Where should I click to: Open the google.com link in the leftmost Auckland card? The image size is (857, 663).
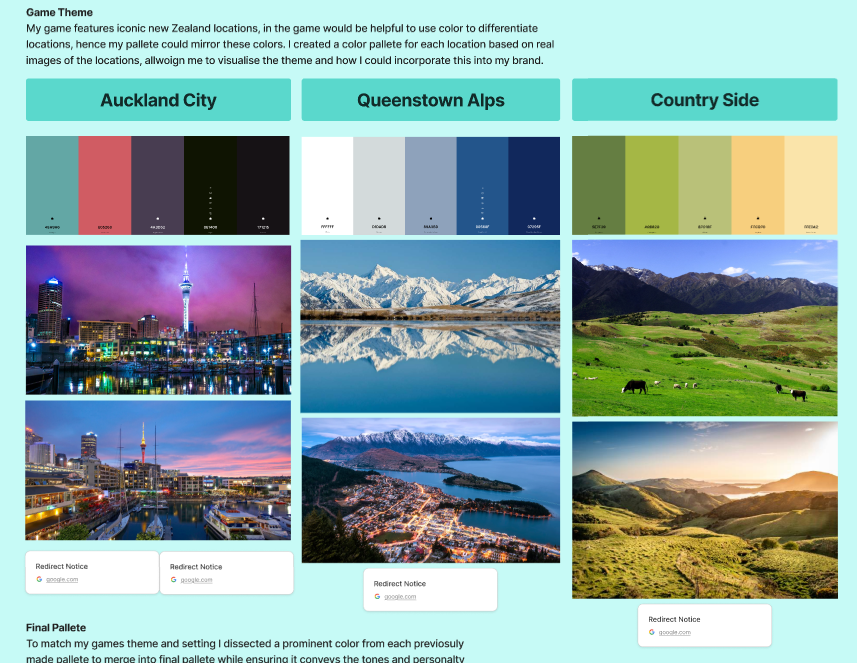coord(62,579)
